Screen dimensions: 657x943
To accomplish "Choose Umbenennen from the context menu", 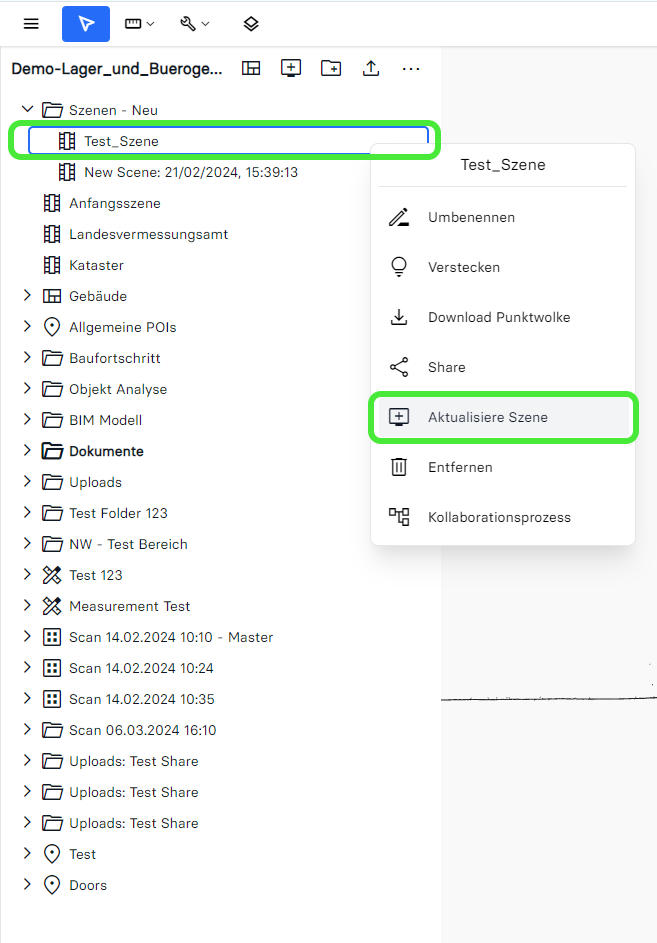I will click(x=471, y=217).
